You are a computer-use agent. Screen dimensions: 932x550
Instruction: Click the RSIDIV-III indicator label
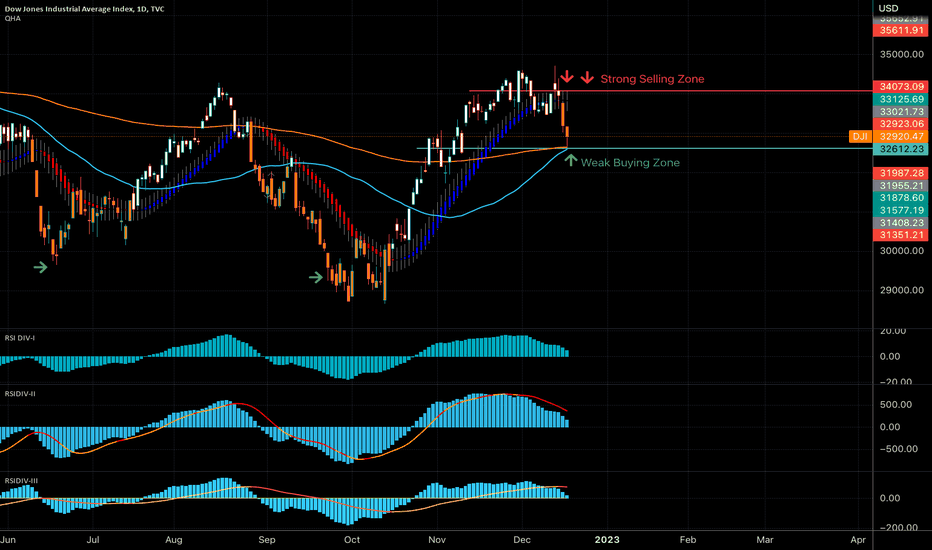[x=21, y=480]
